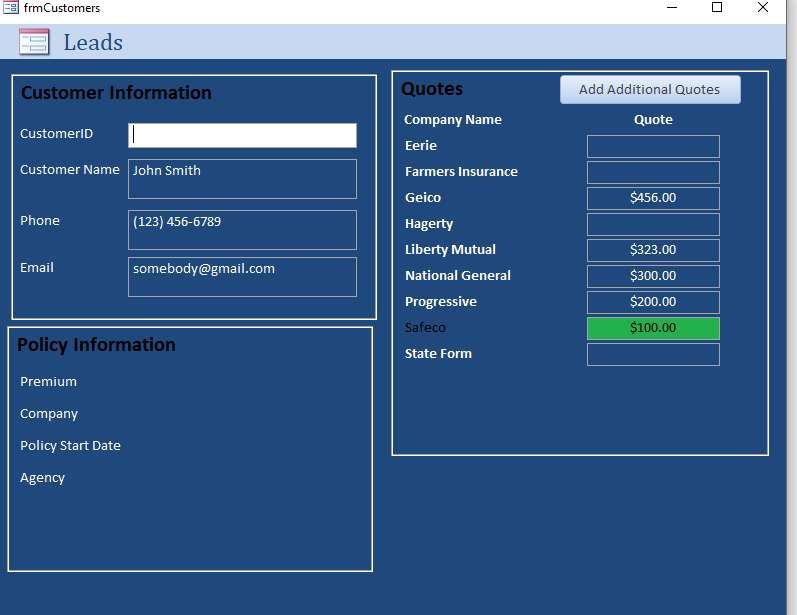
Task: Click the Quotes section heading
Action: [432, 89]
